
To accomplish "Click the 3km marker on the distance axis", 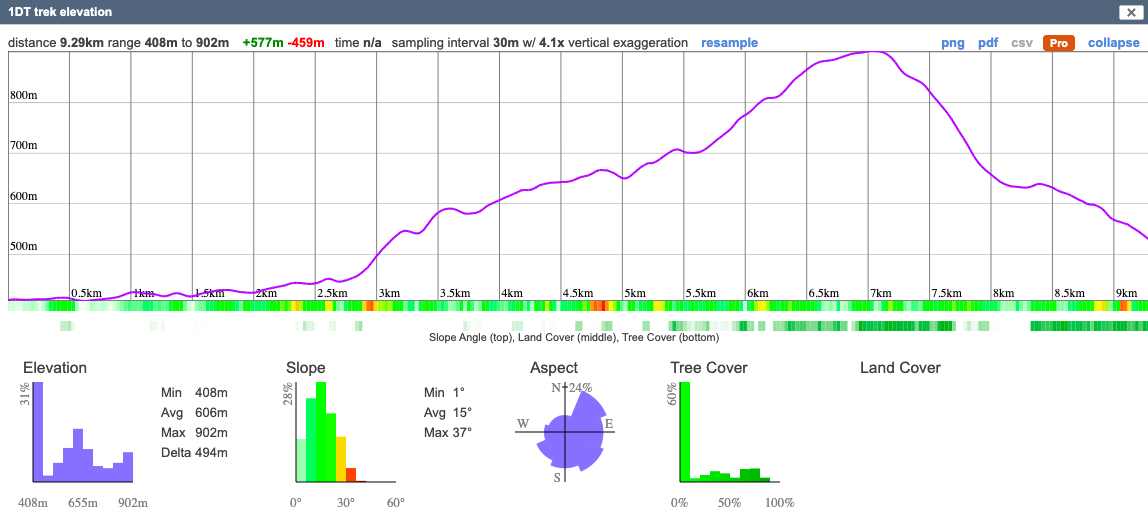I will click(388, 293).
